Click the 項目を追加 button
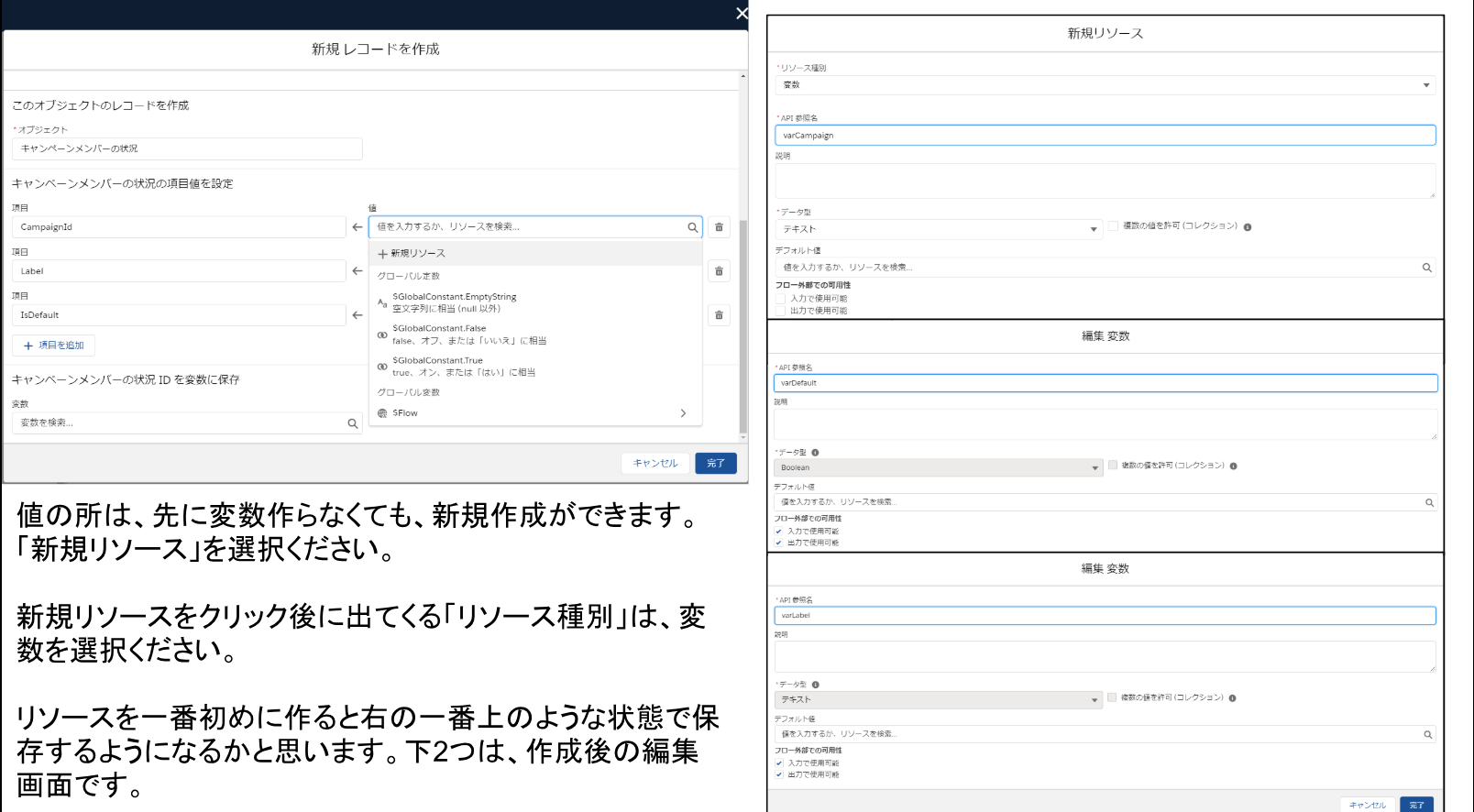The width and height of the screenshot is (1474, 812). [x=53, y=346]
